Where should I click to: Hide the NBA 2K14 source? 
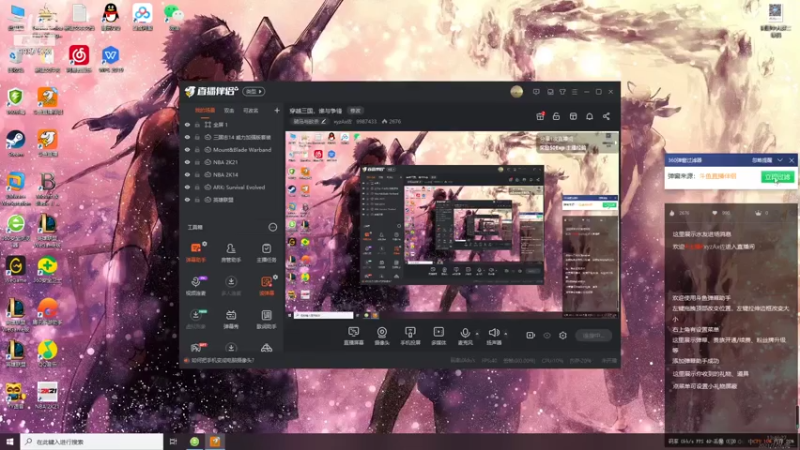(x=187, y=174)
